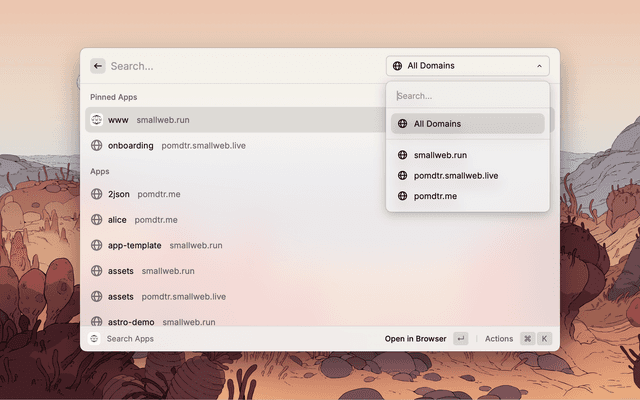
Task: Click the www app icon
Action: tap(97, 120)
